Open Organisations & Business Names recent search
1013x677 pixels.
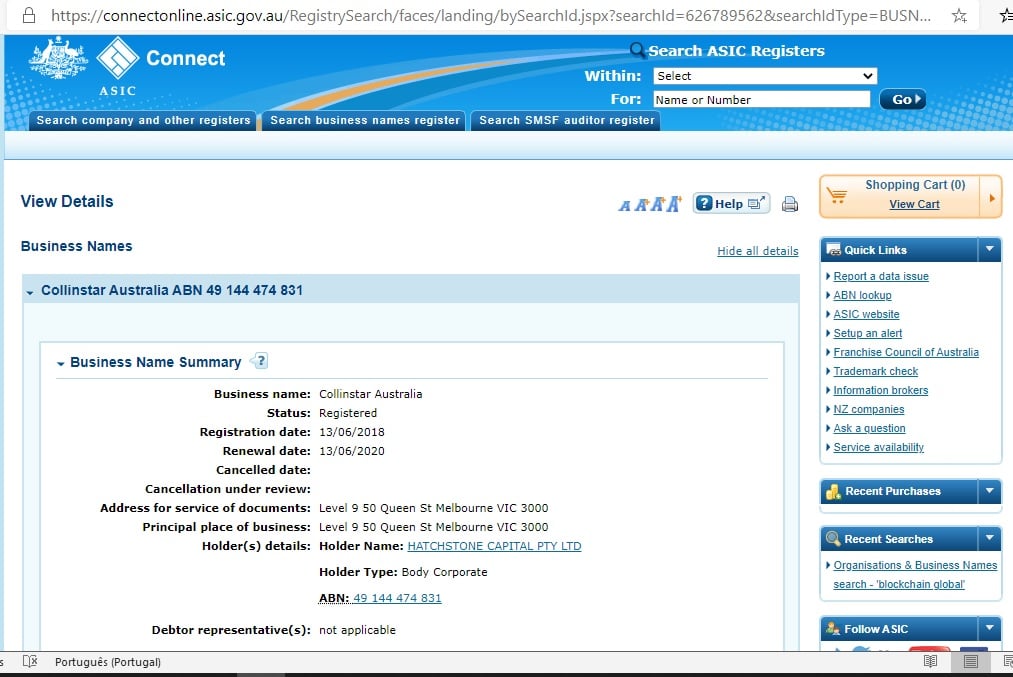click(915, 574)
